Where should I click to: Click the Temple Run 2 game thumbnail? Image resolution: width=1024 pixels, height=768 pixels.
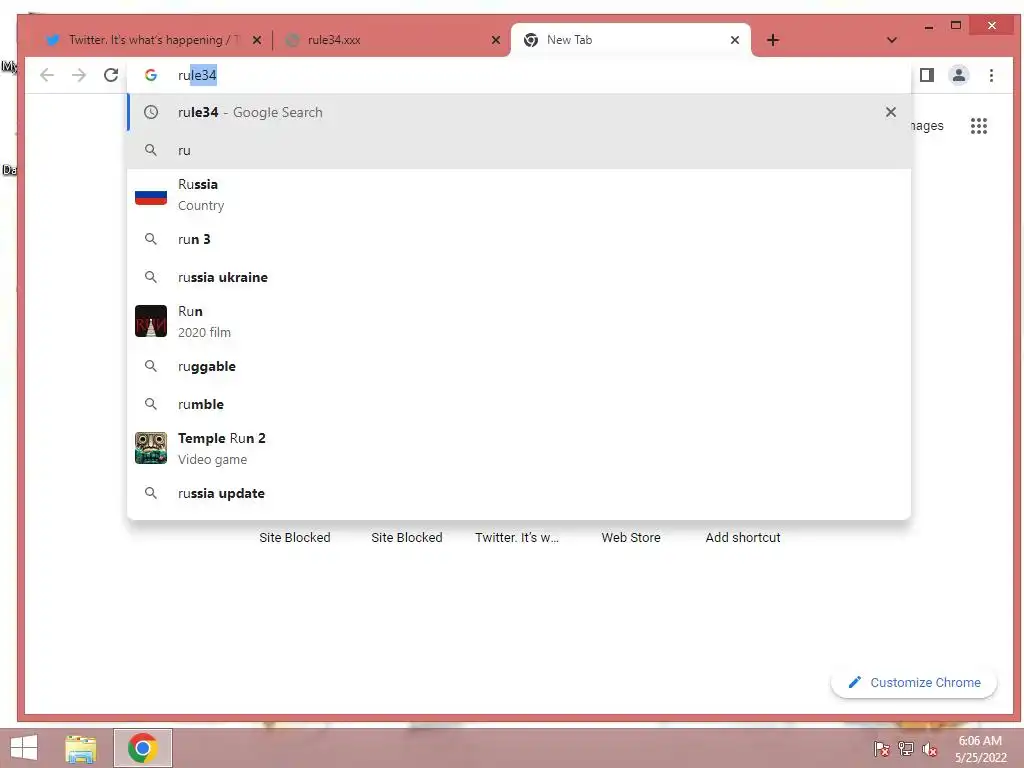pos(151,448)
